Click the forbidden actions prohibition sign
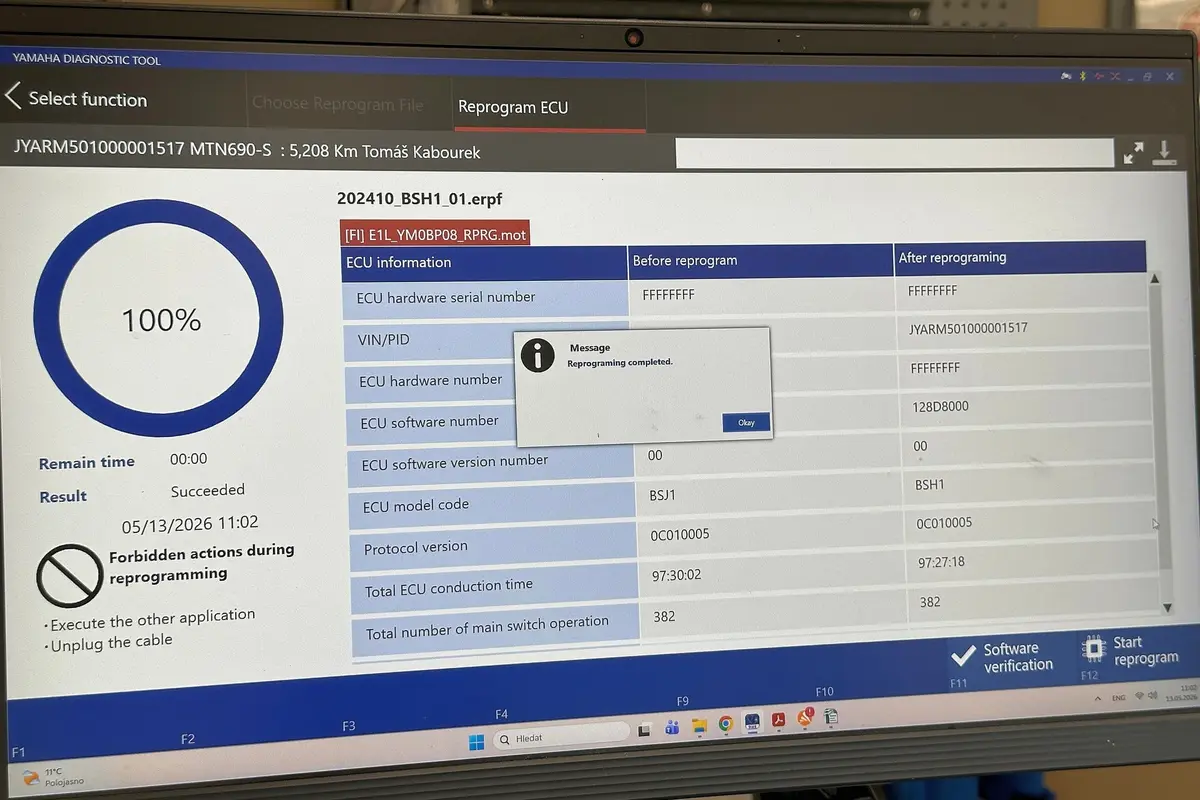This screenshot has height=800, width=1200. [x=69, y=574]
